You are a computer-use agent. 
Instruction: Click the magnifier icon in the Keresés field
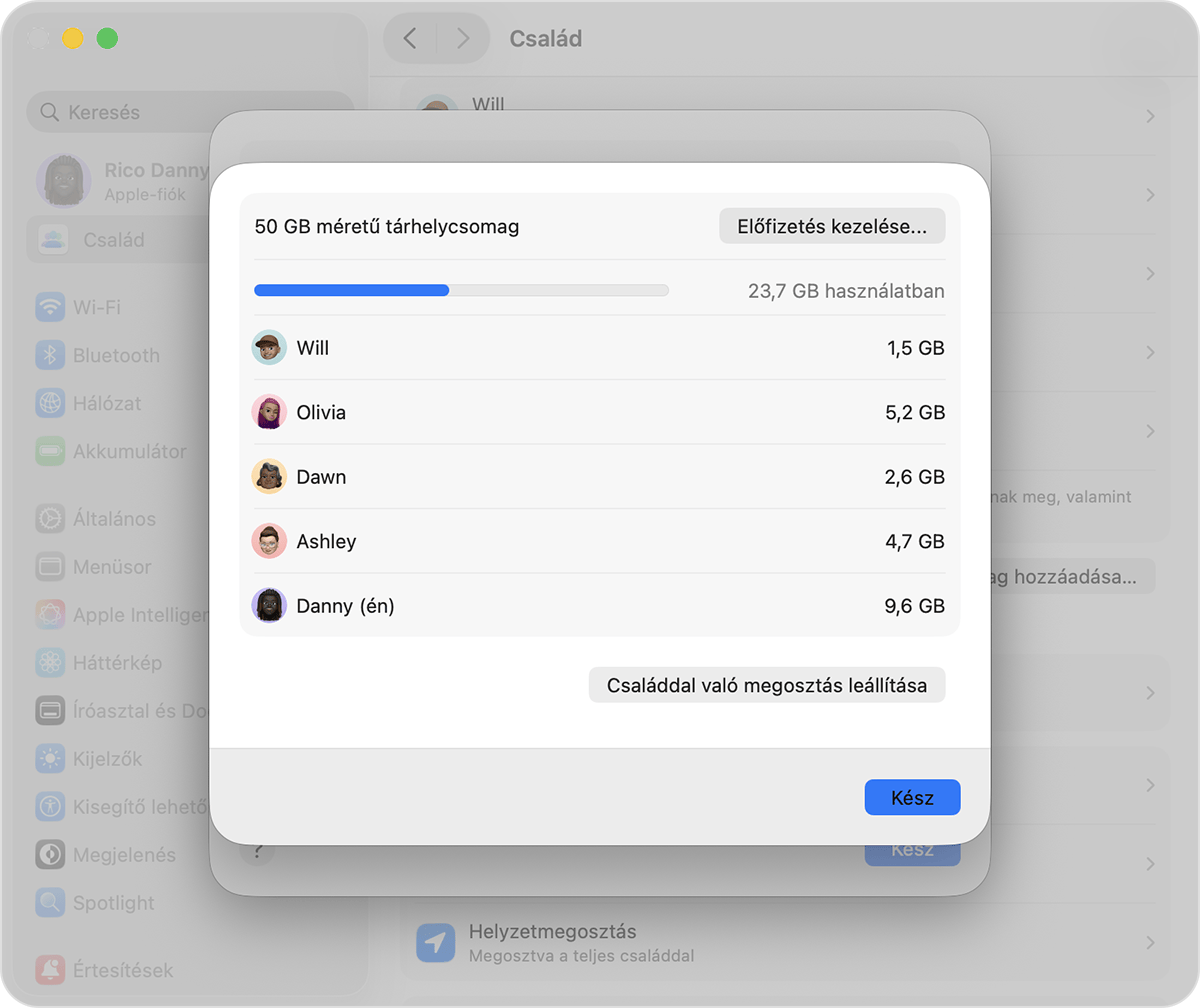[x=49, y=112]
